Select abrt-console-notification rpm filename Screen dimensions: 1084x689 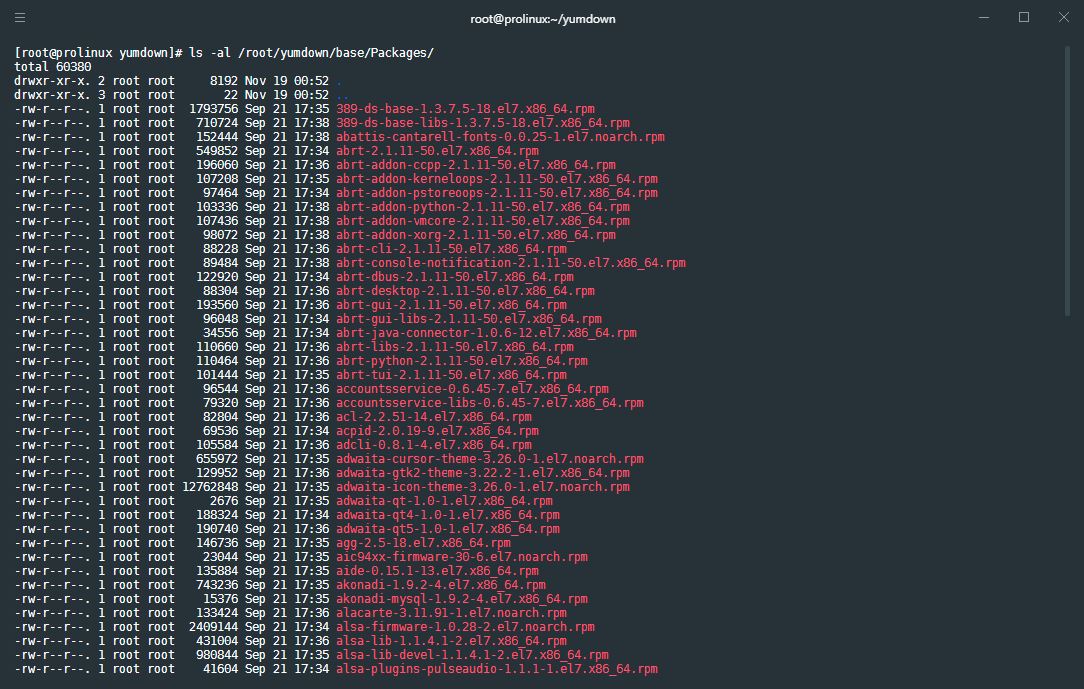tap(511, 263)
